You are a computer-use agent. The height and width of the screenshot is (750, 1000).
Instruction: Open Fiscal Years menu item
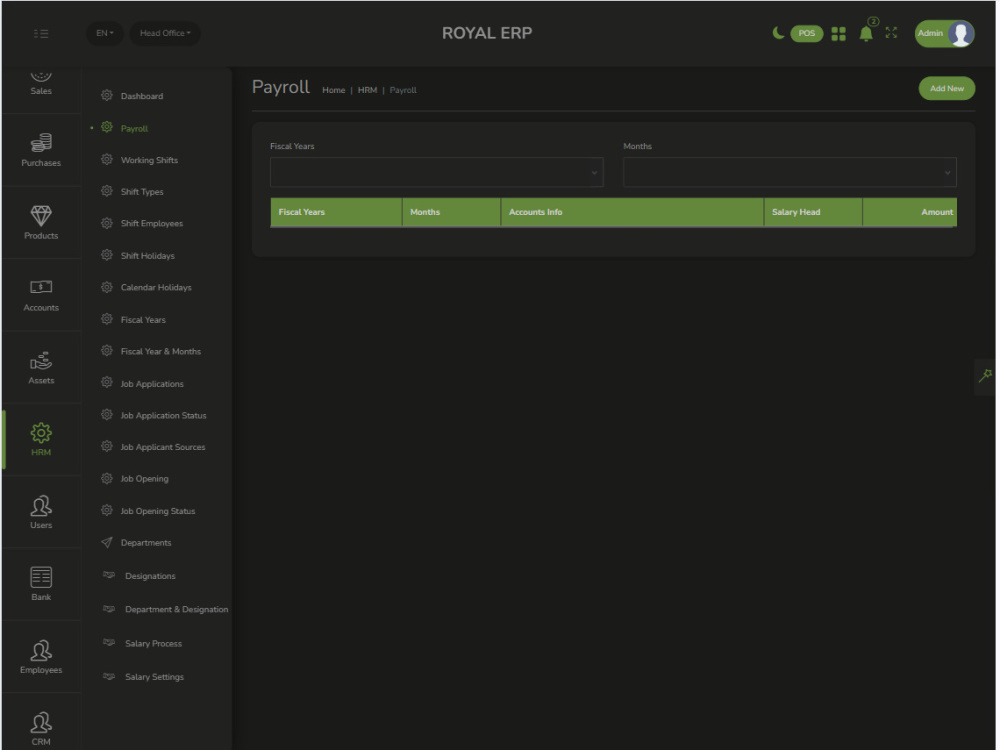pos(143,321)
